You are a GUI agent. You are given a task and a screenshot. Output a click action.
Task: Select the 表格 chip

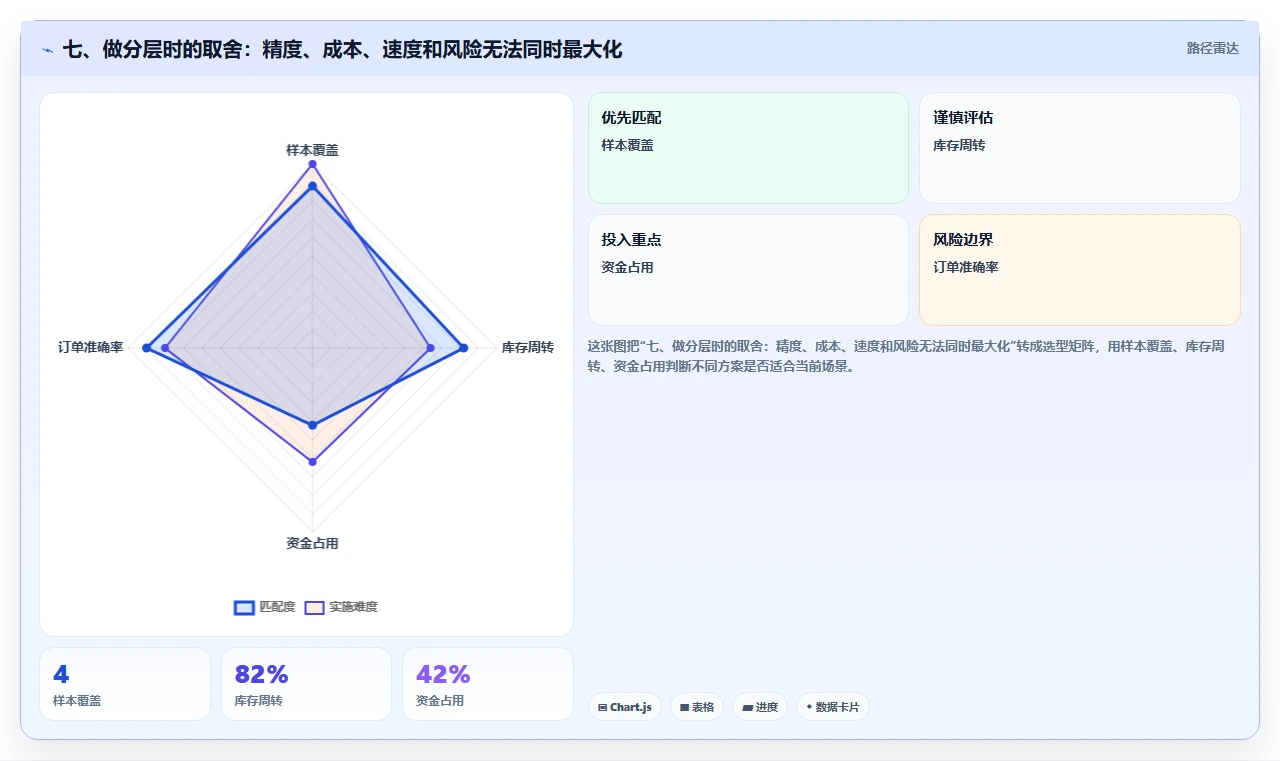pos(697,707)
